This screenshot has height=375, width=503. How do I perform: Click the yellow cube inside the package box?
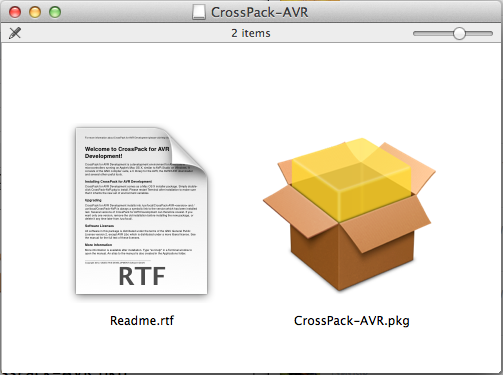(351, 180)
